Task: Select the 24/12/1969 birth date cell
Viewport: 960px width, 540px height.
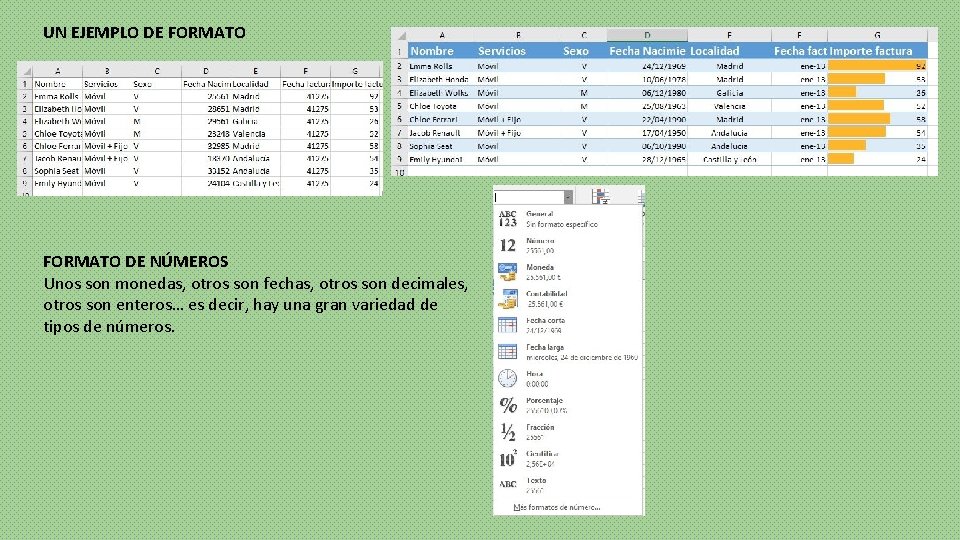Action: click(x=647, y=66)
